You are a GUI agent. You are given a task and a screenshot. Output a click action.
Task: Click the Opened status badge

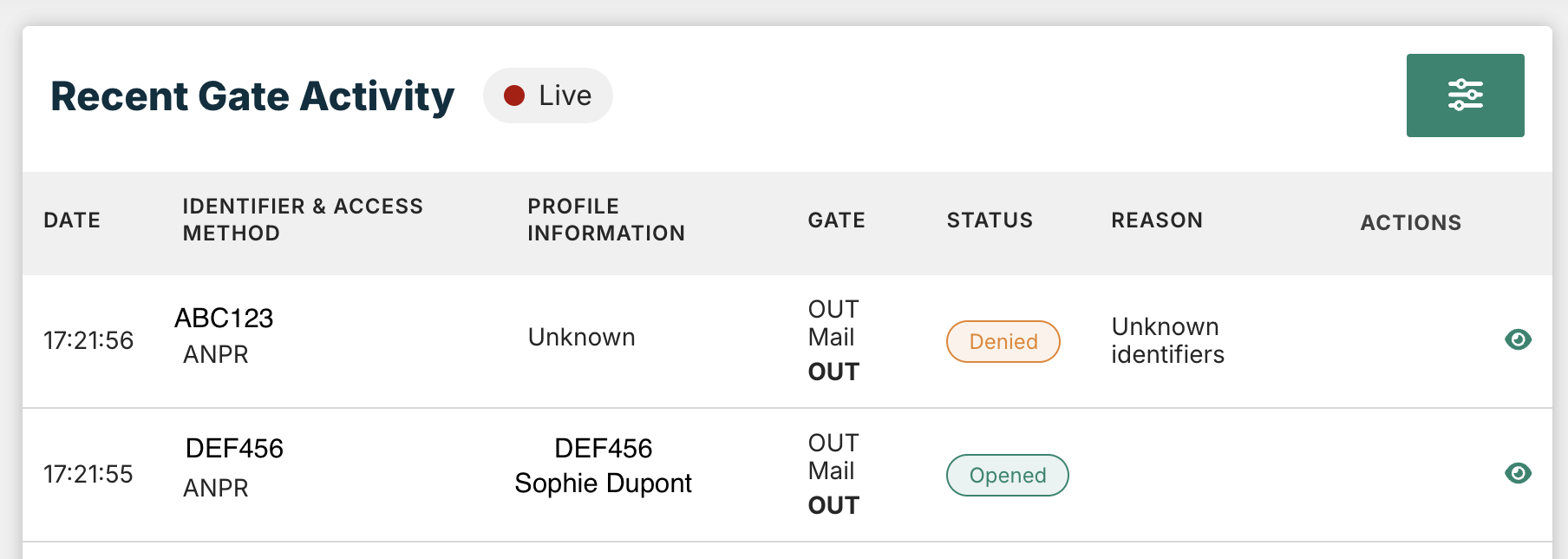1008,475
